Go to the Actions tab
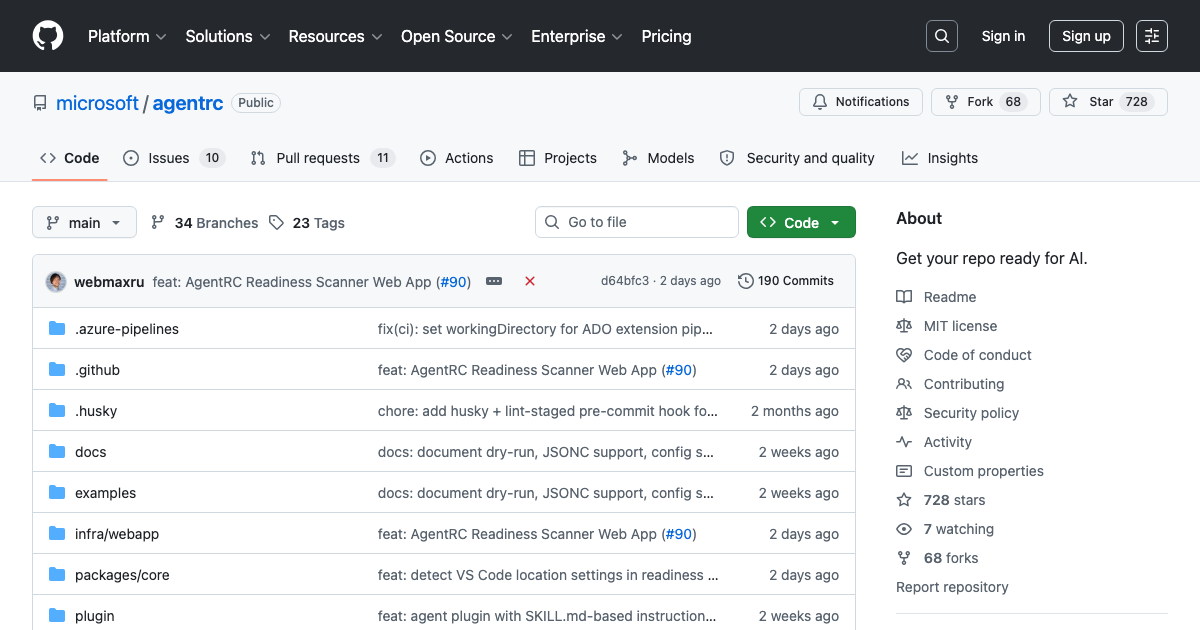1200x630 pixels. (457, 158)
